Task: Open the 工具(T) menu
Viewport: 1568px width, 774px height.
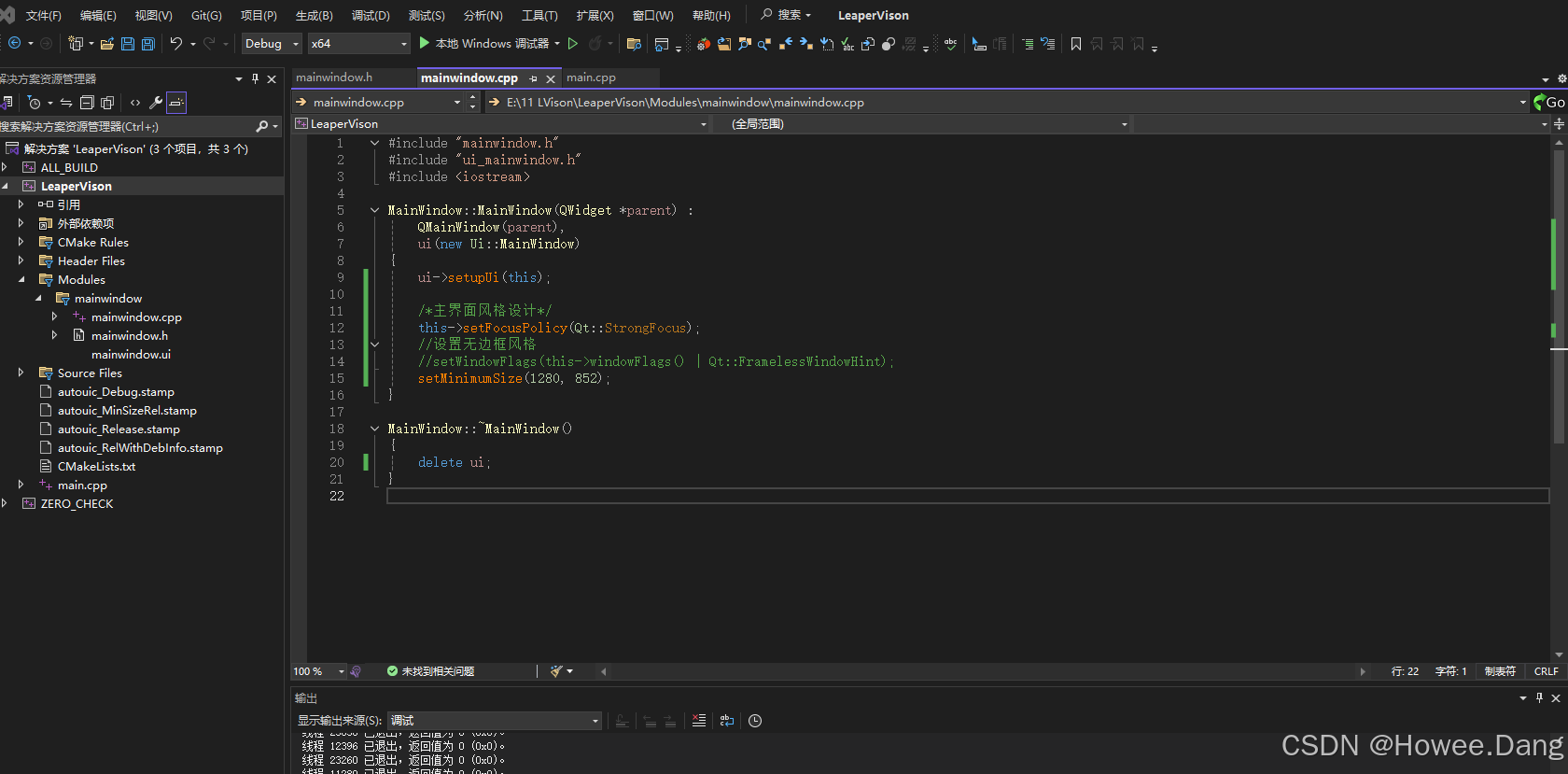Action: [539, 16]
